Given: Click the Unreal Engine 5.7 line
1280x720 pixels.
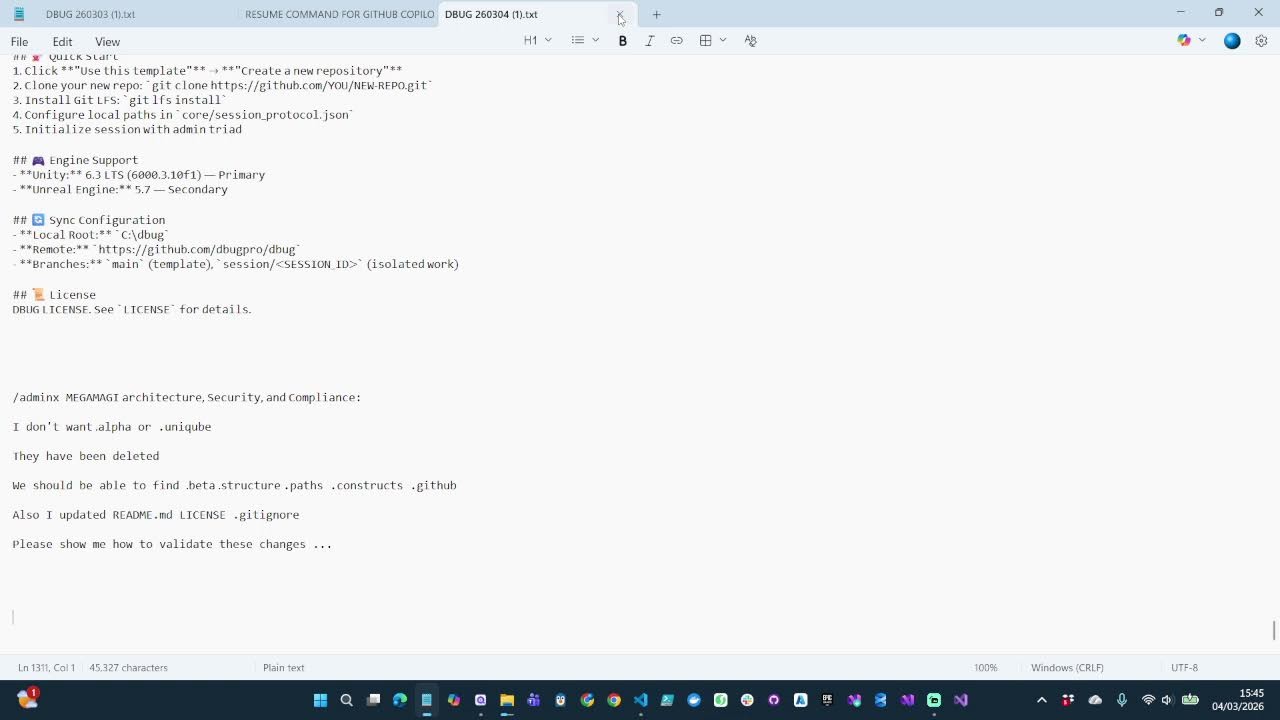Looking at the screenshot, I should point(120,190).
